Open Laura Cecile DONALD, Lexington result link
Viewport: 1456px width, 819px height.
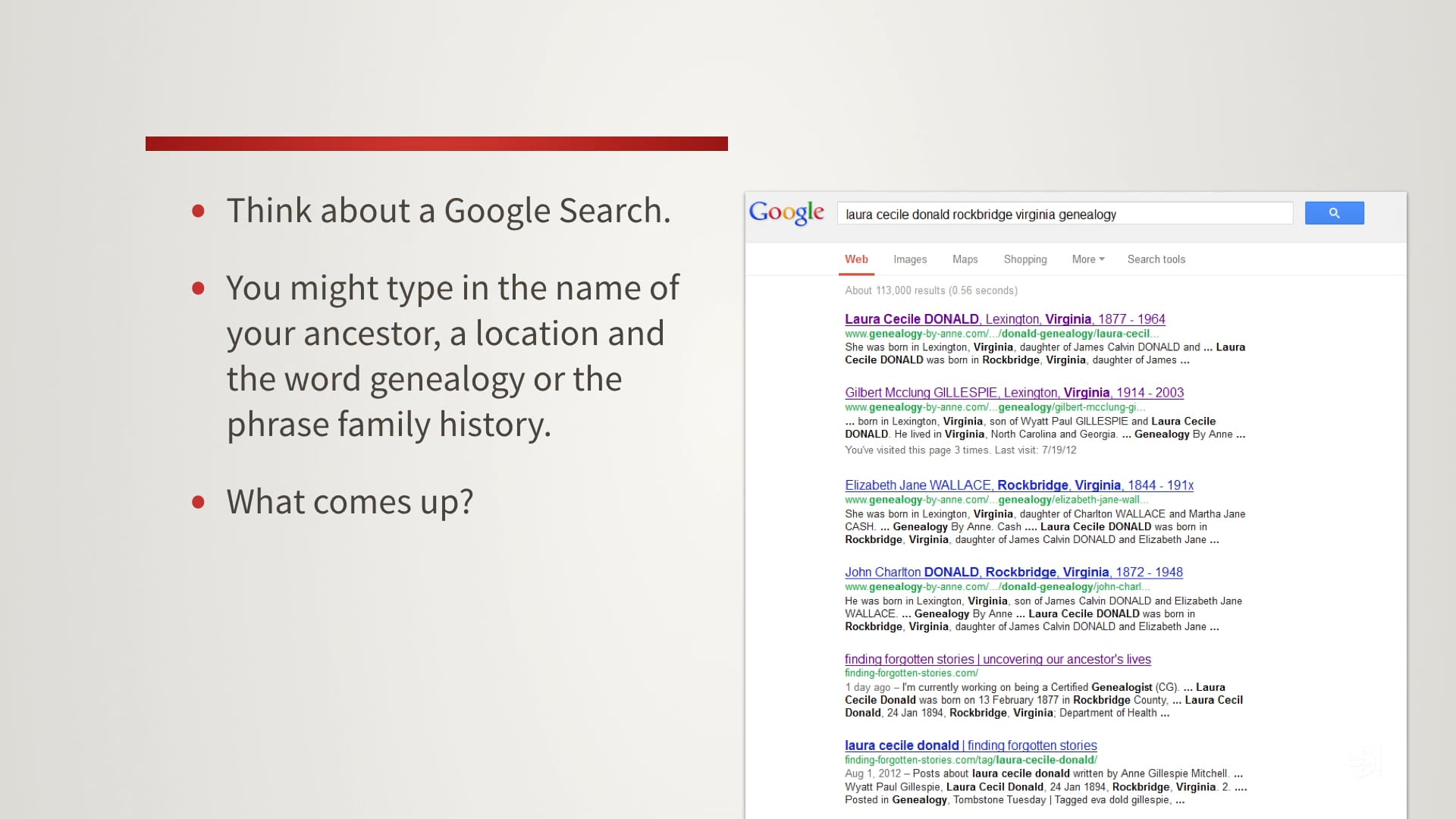click(x=1004, y=319)
